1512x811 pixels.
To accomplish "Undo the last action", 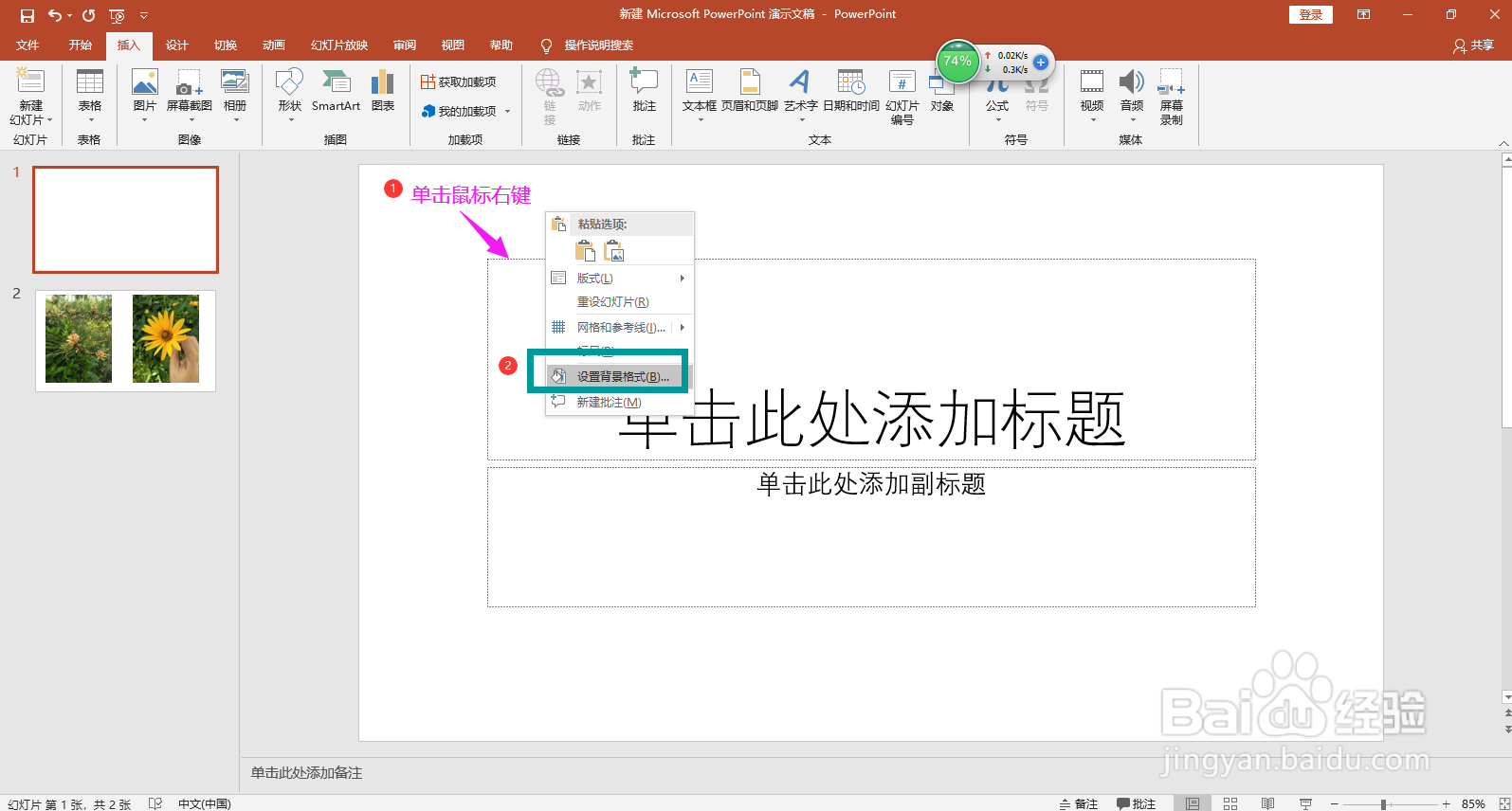I will coord(55,15).
